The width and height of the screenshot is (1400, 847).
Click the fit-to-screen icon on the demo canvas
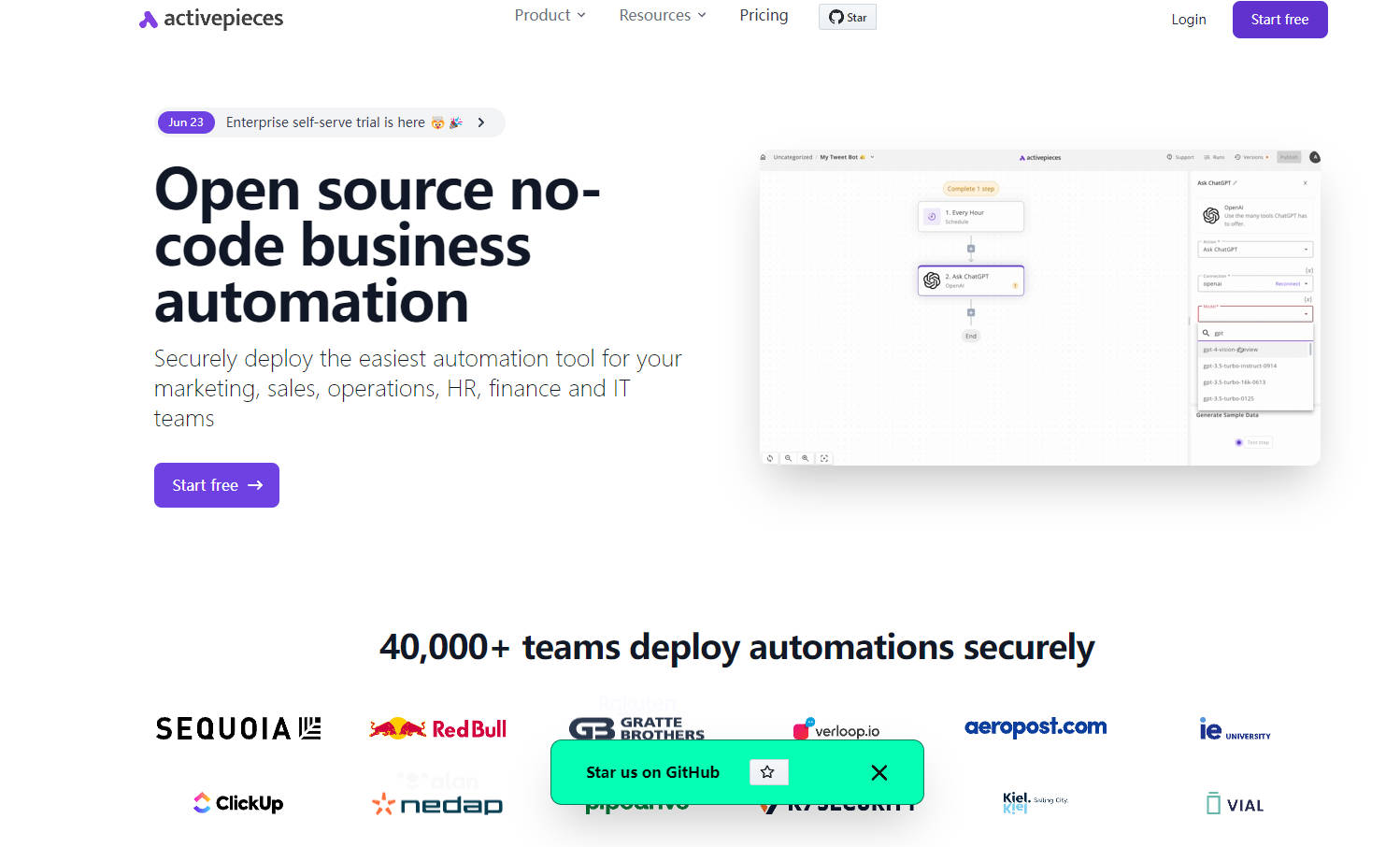[823, 458]
